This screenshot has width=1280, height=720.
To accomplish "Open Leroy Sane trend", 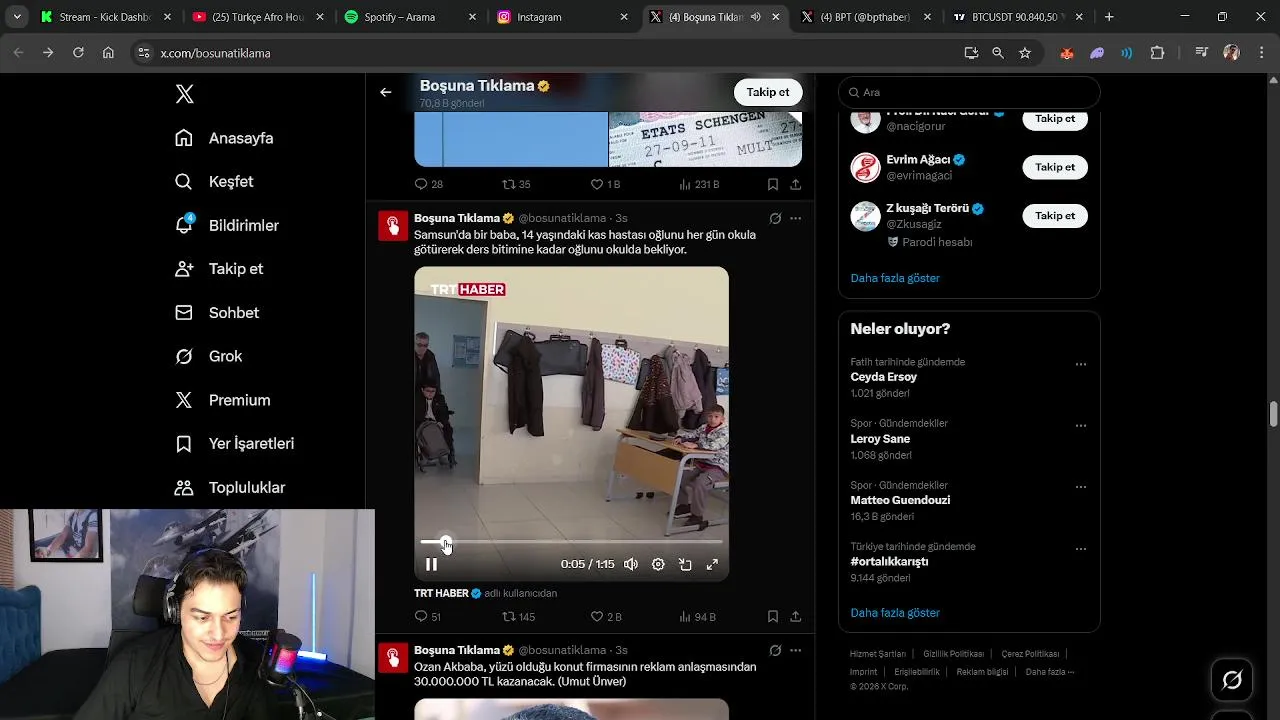I will coord(880,439).
